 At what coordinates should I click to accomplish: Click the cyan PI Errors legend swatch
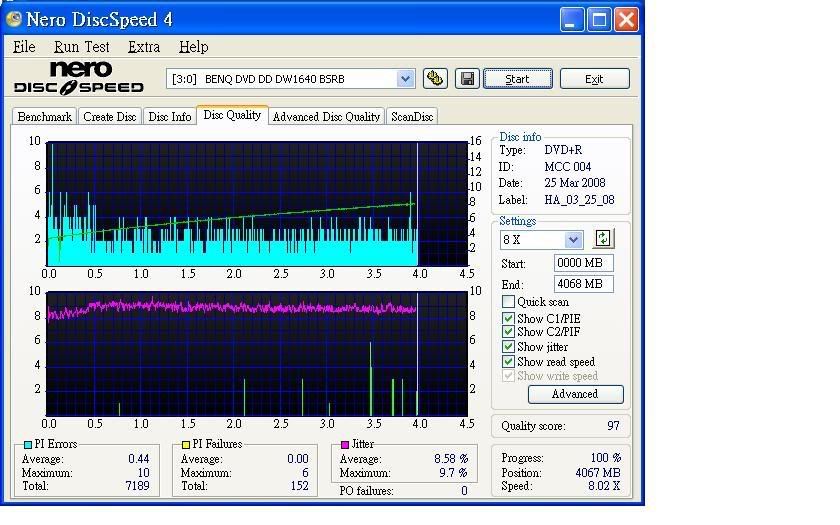(x=28, y=445)
